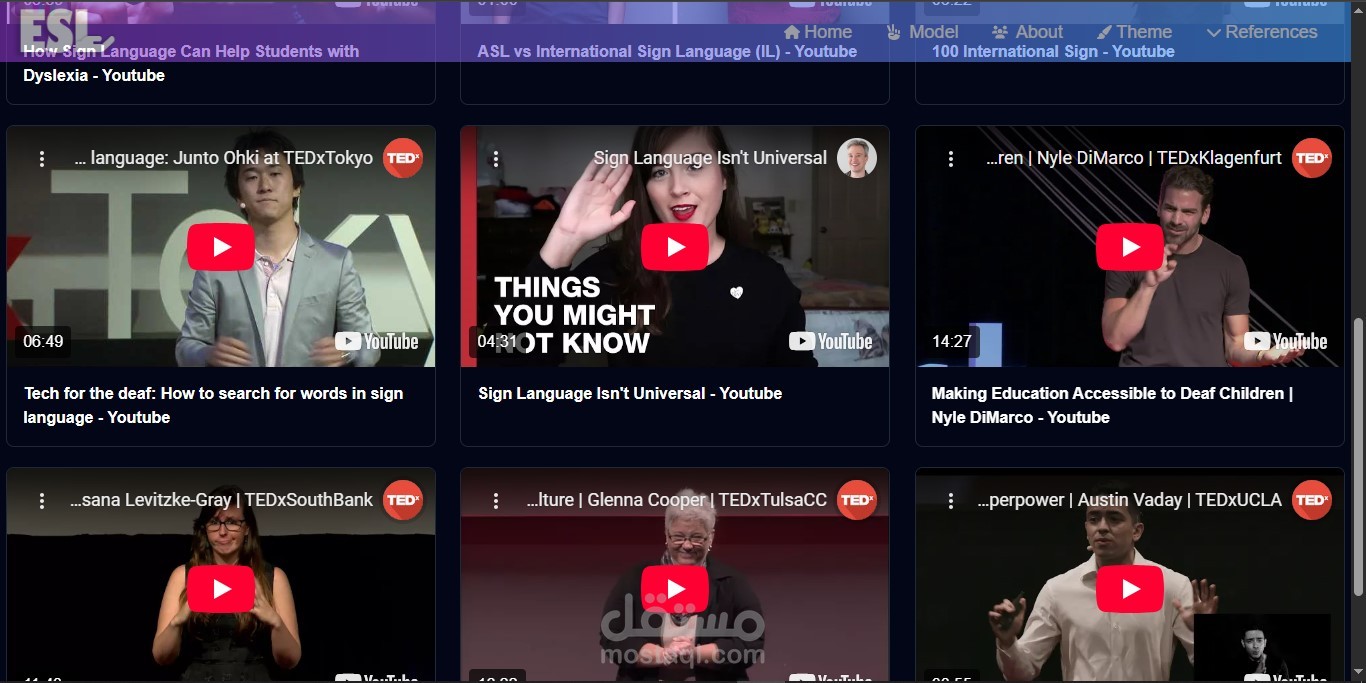Click the ESL logo in header
This screenshot has height=683, width=1366.
tap(65, 30)
